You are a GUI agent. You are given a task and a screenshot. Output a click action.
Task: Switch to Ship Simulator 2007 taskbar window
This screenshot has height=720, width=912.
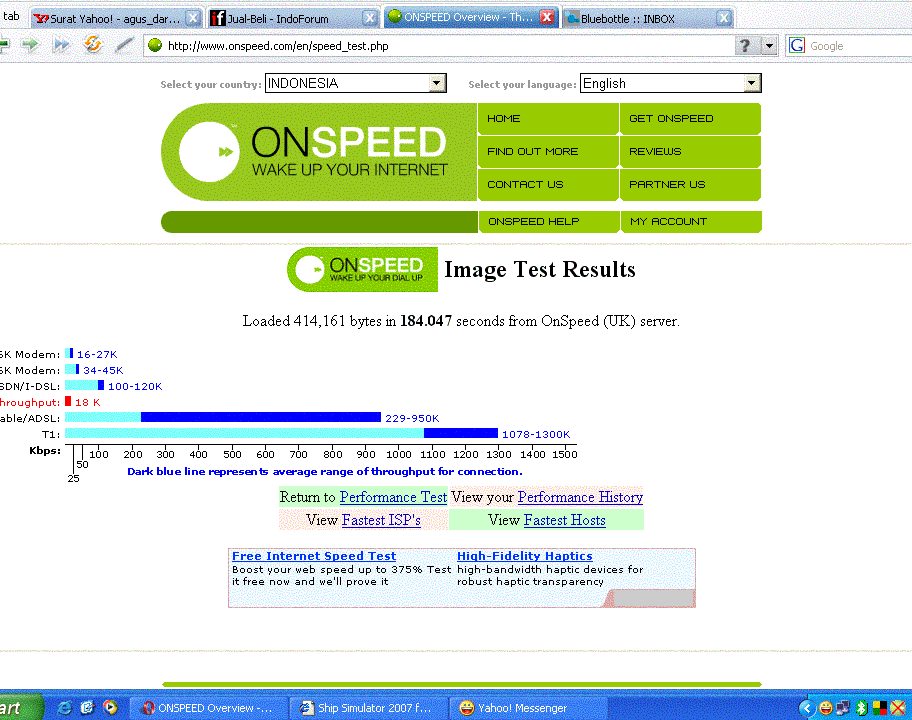click(368, 708)
